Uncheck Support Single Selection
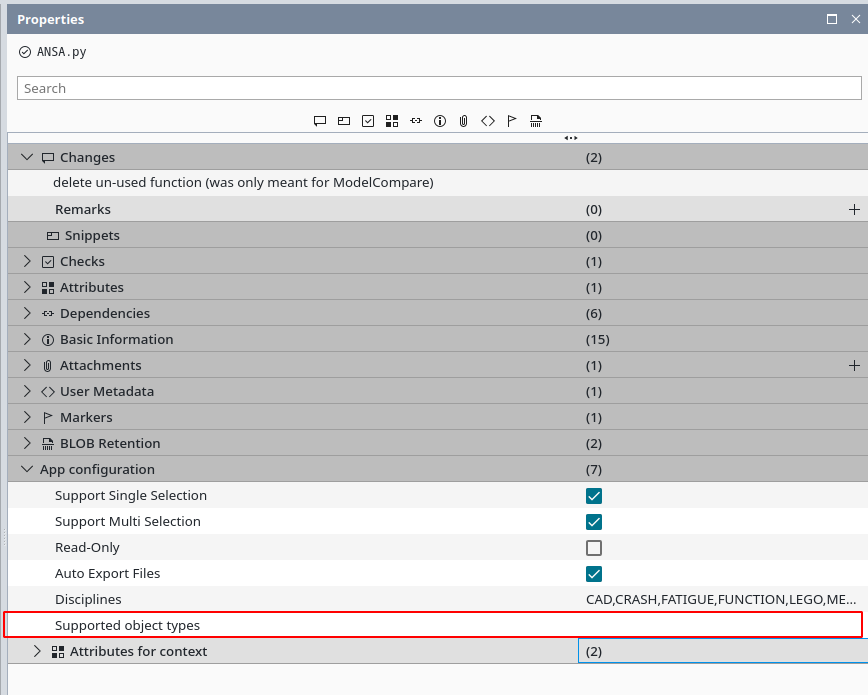 (594, 496)
